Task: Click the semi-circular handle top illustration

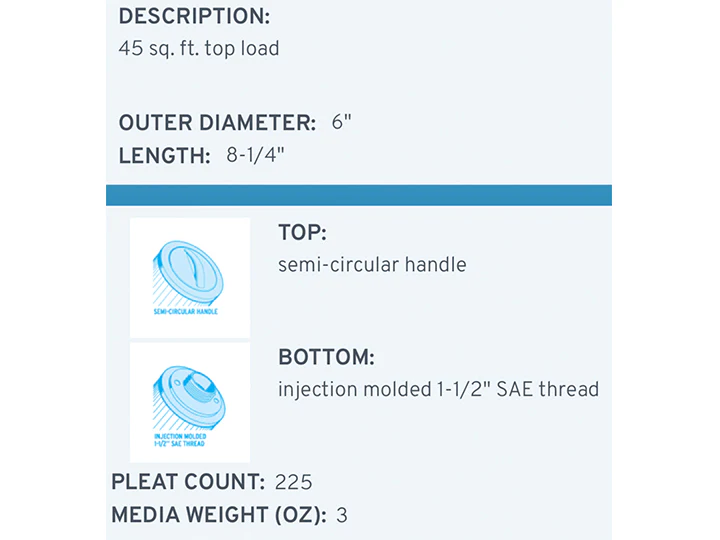Action: tap(190, 278)
